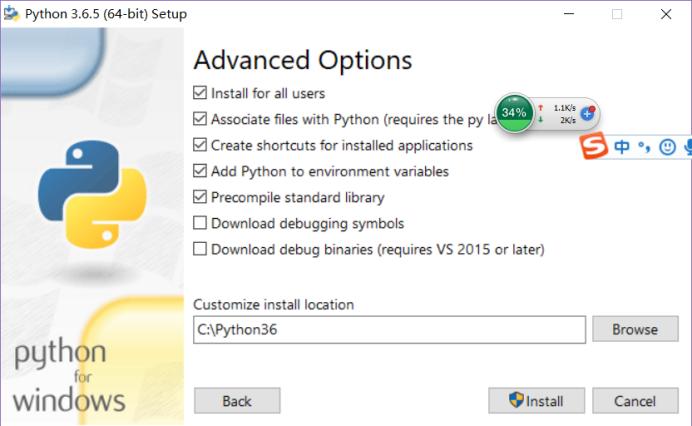Toggle punctuation mode icon in Sogou bar
692x426 pixels.
644,147
